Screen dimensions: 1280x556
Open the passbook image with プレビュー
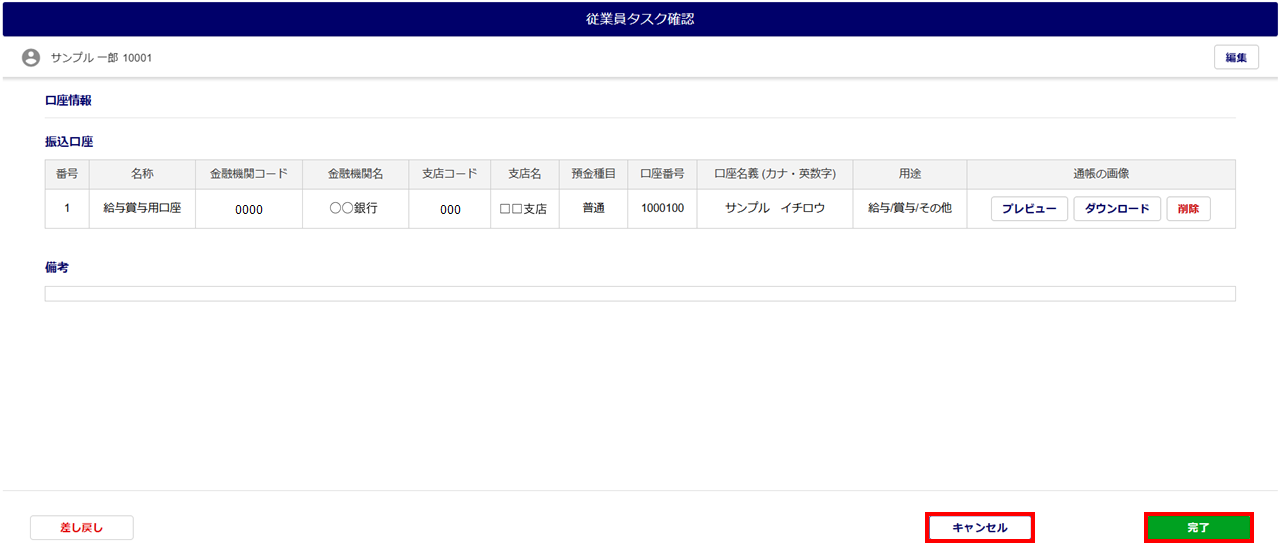pos(1029,209)
